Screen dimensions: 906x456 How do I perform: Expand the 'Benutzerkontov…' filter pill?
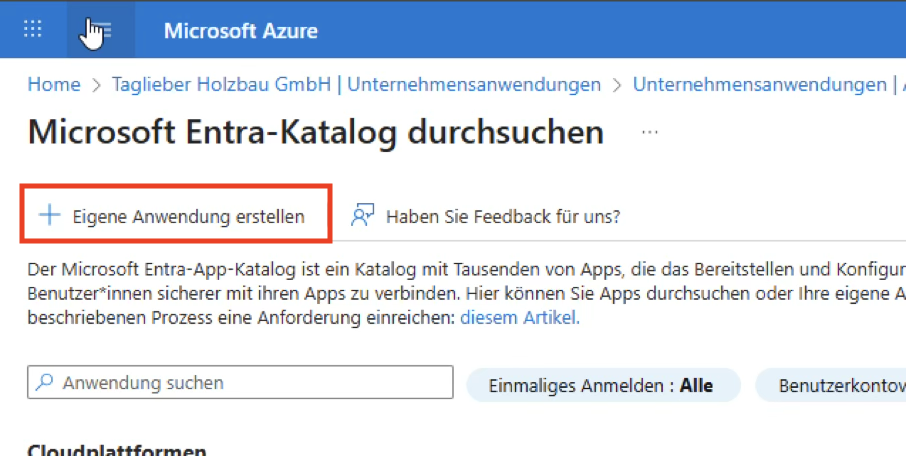pyautogui.click(x=835, y=385)
